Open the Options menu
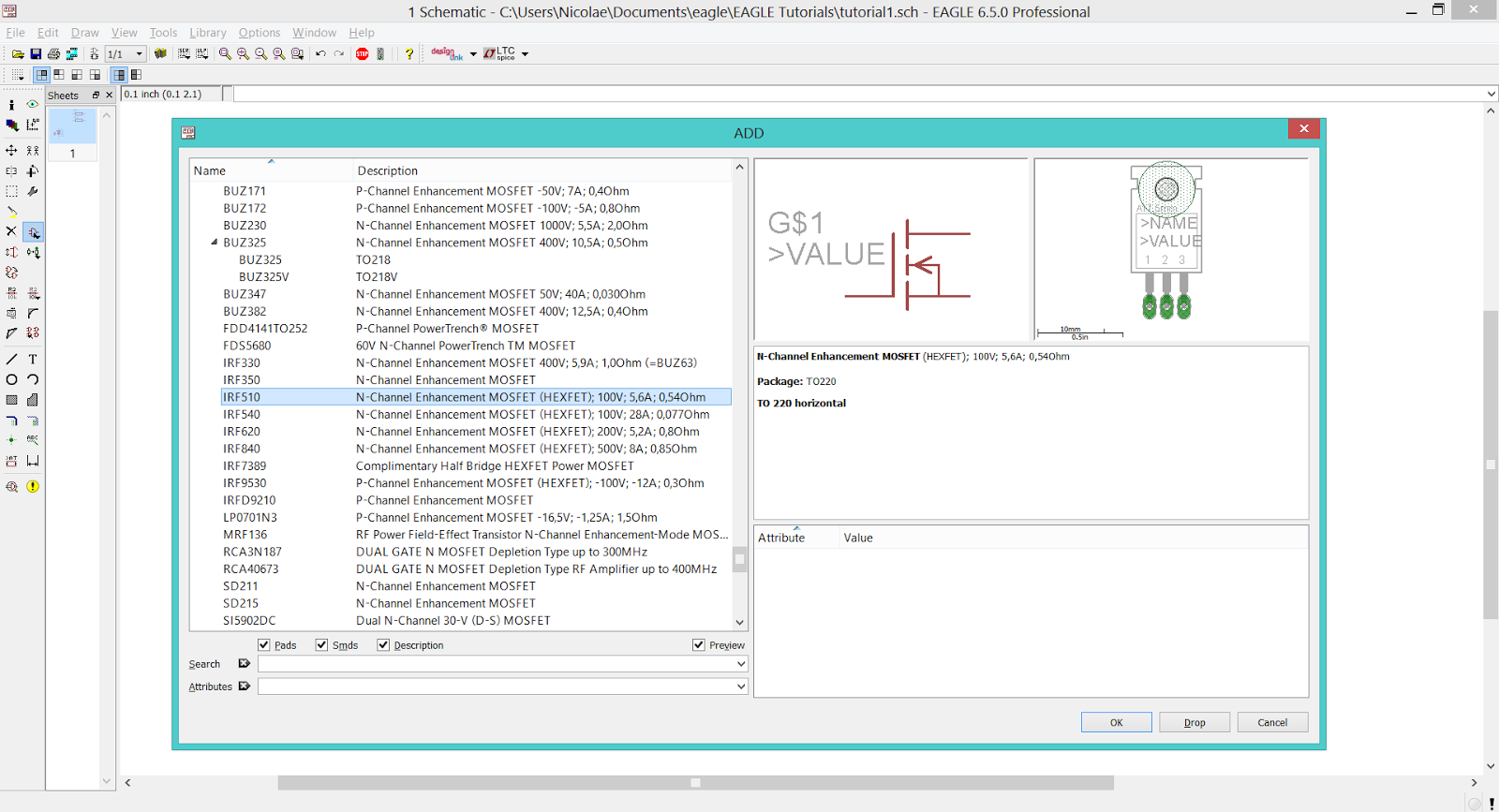Image resolution: width=1499 pixels, height=812 pixels. tap(260, 33)
